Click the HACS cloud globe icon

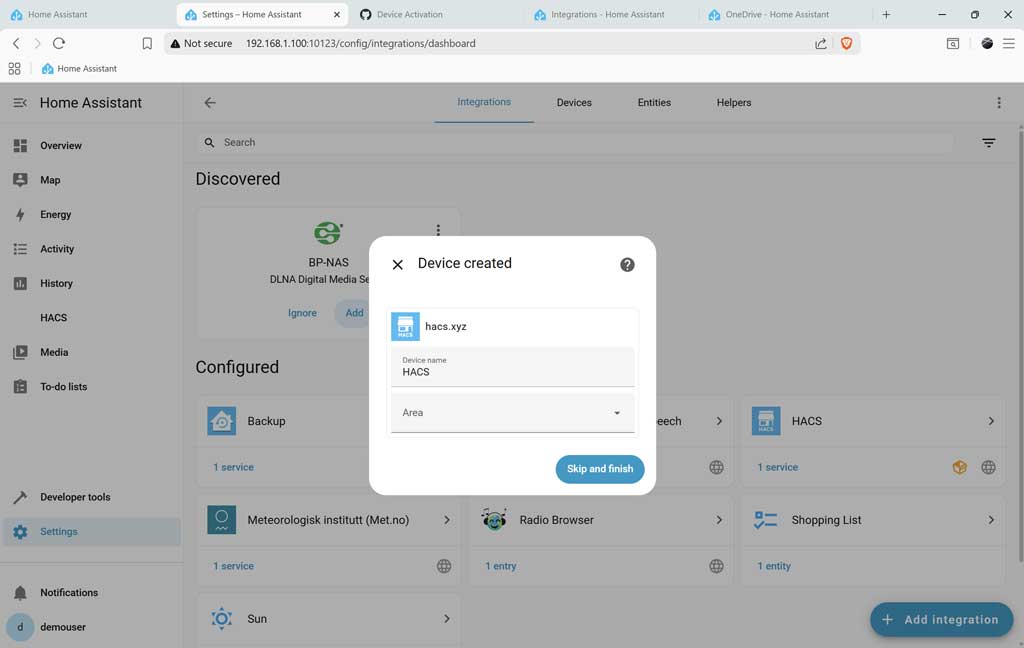[988, 467]
